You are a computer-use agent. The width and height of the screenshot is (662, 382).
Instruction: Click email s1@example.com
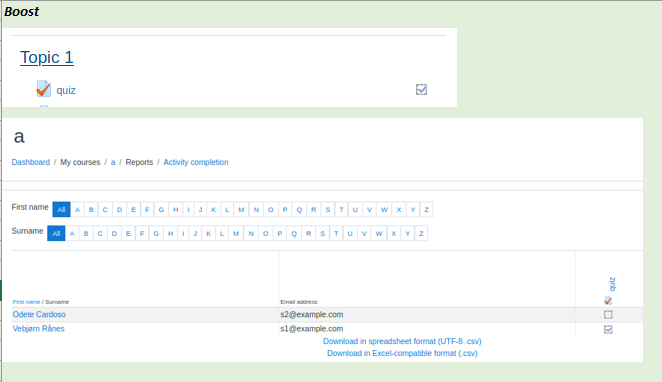point(312,329)
